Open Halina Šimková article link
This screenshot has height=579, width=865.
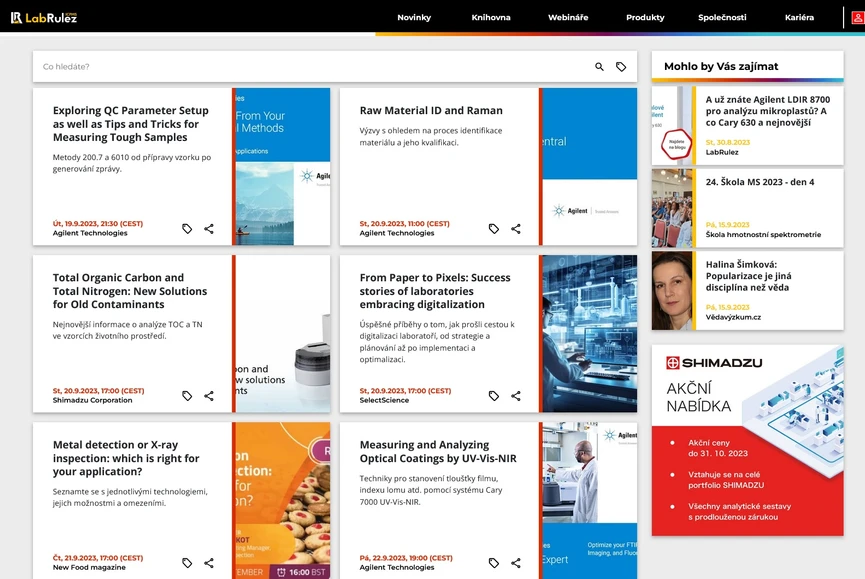748,276
